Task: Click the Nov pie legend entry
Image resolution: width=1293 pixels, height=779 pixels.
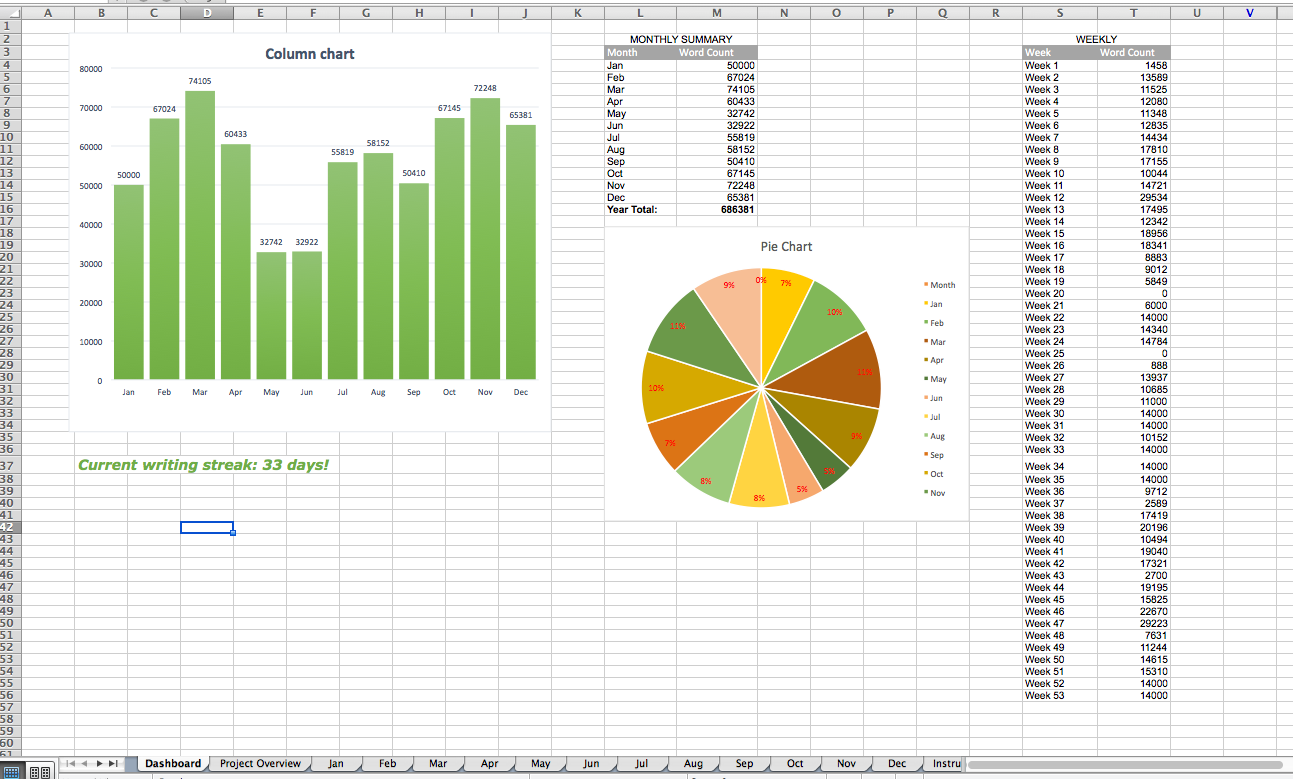Action: 935,493
